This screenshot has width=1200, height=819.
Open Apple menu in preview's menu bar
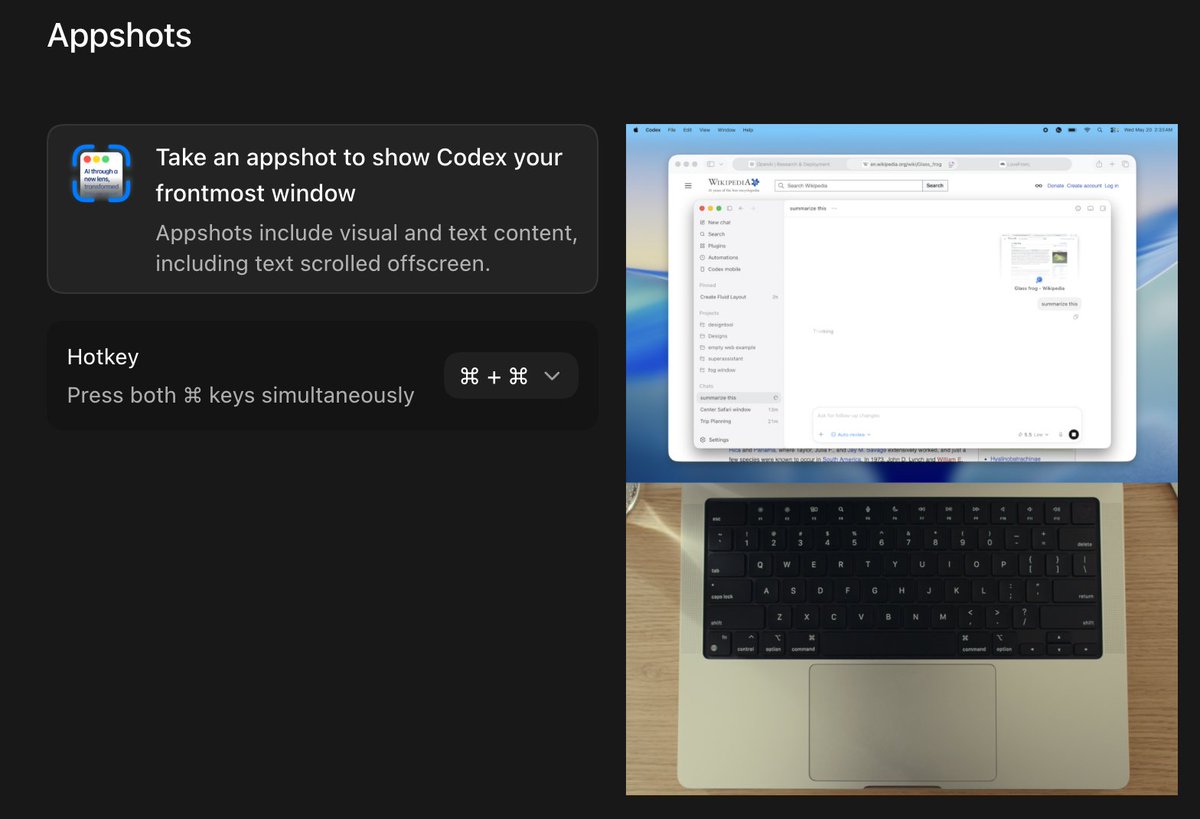634,130
